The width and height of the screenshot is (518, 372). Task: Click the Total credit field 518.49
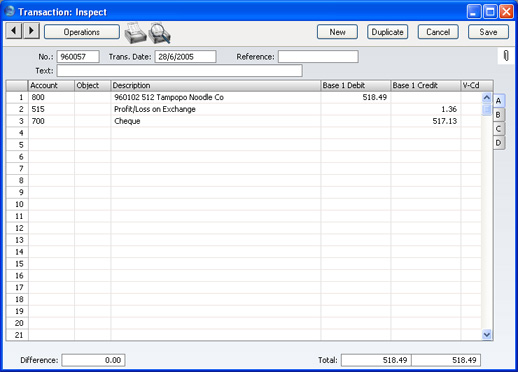446,360
